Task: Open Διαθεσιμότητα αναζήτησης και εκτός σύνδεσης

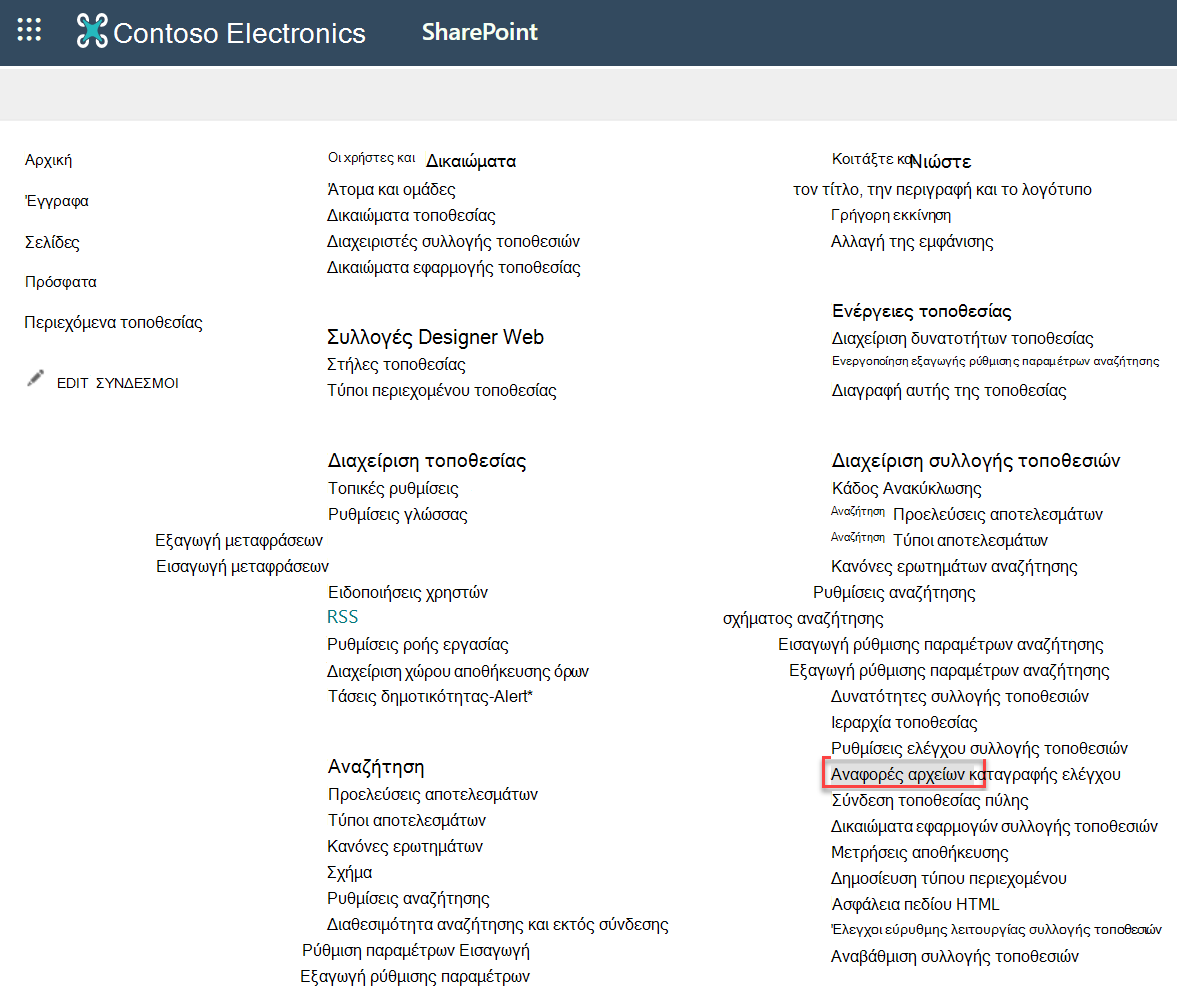Action: 498,924
